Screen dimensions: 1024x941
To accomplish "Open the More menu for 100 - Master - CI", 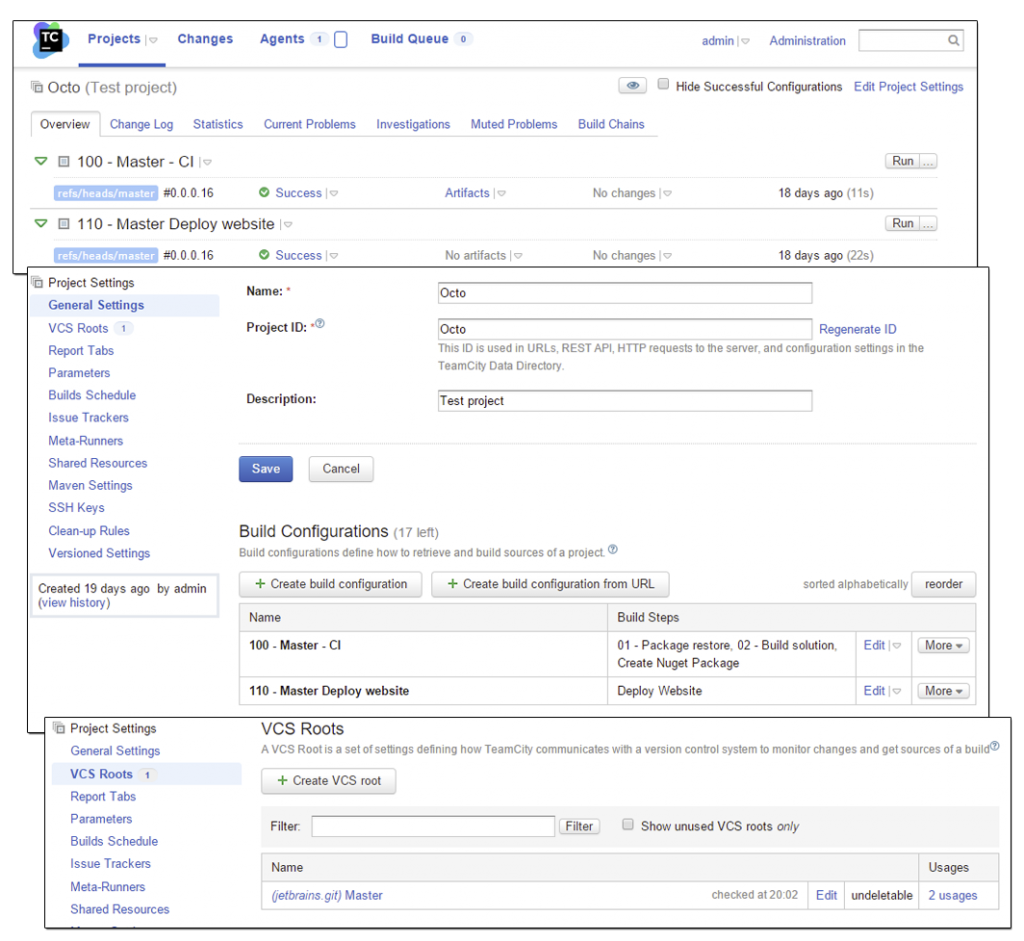I will (x=943, y=645).
